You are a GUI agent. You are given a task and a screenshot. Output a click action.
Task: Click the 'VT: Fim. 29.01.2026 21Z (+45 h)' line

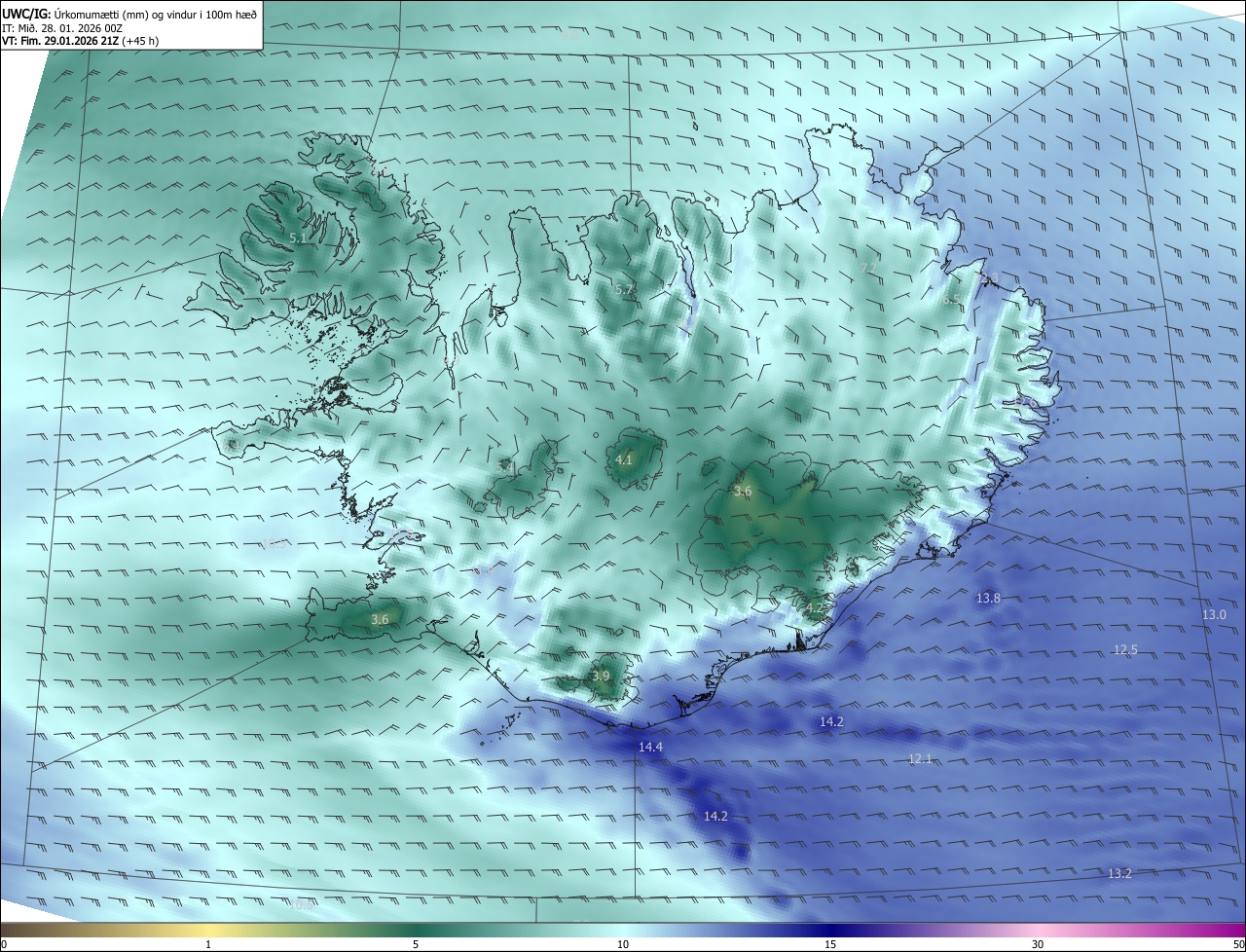(81, 41)
